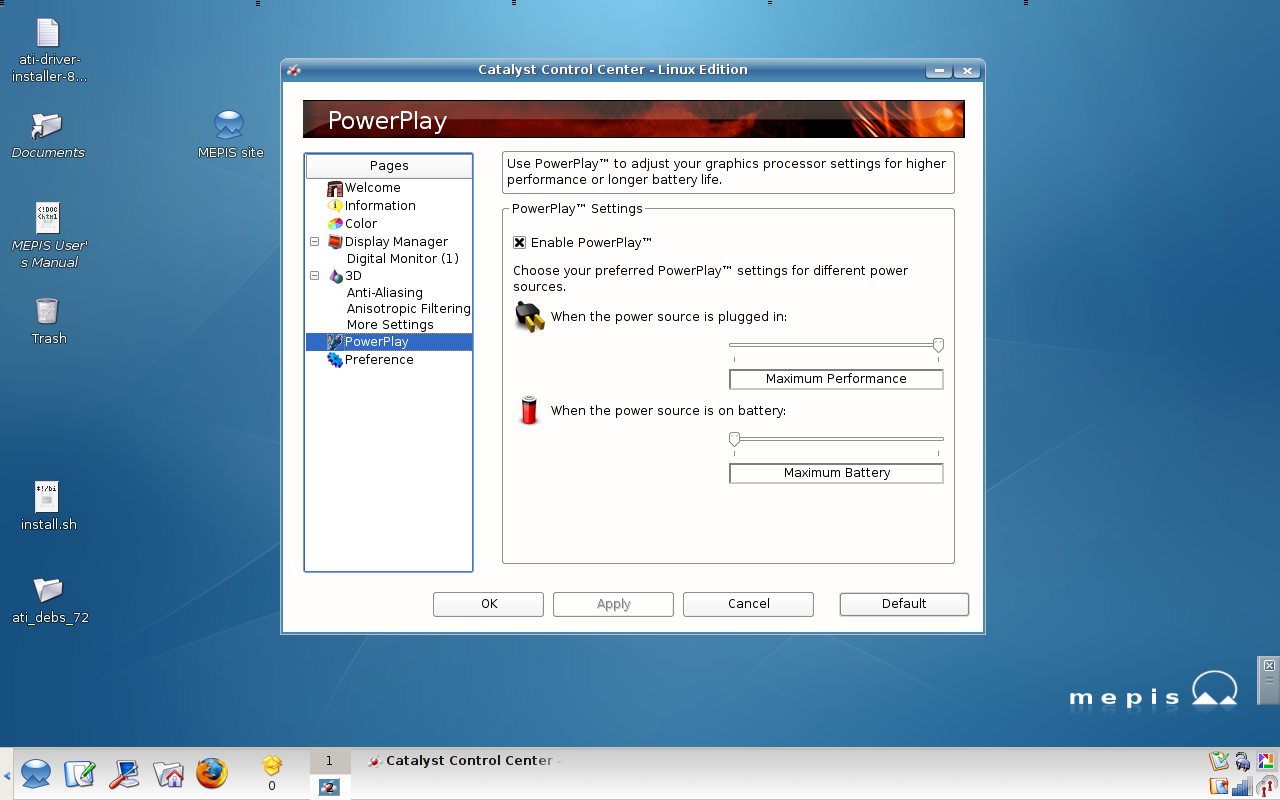Select the Welcome page in the tree
This screenshot has width=1280, height=800.
click(x=372, y=188)
